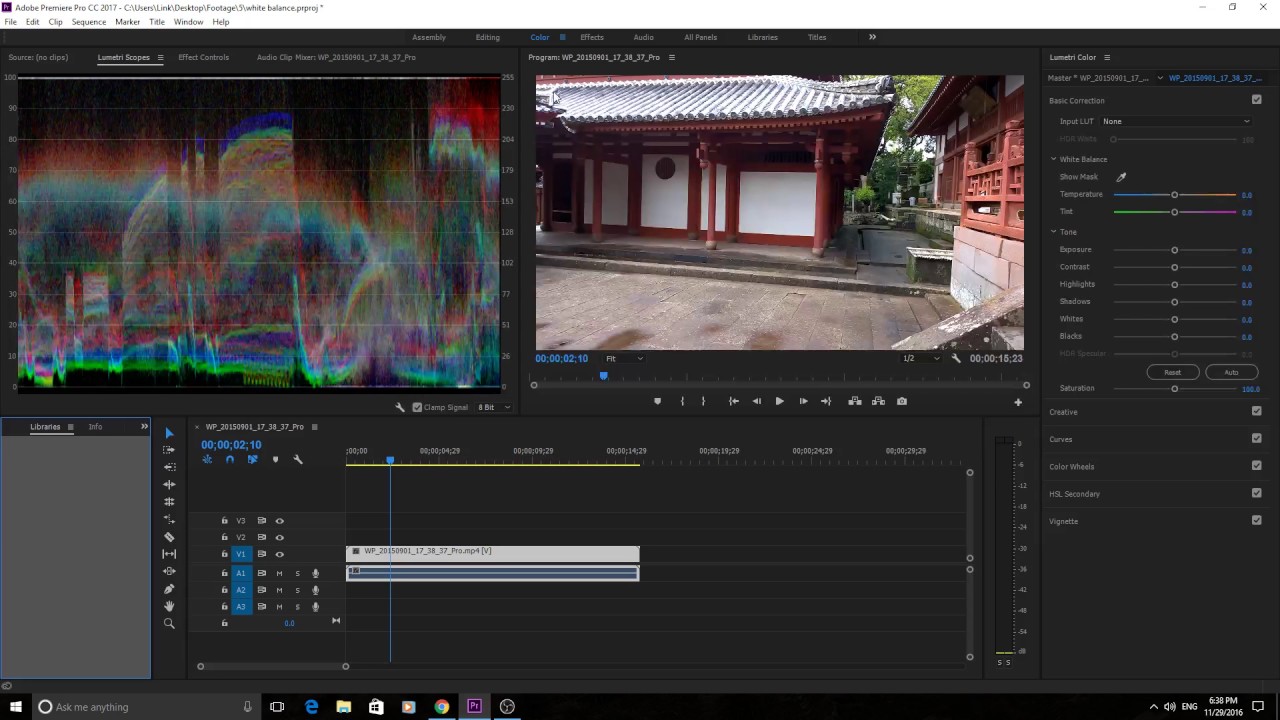1280x720 pixels.
Task: Click Export Frame camera icon
Action: coord(902,401)
